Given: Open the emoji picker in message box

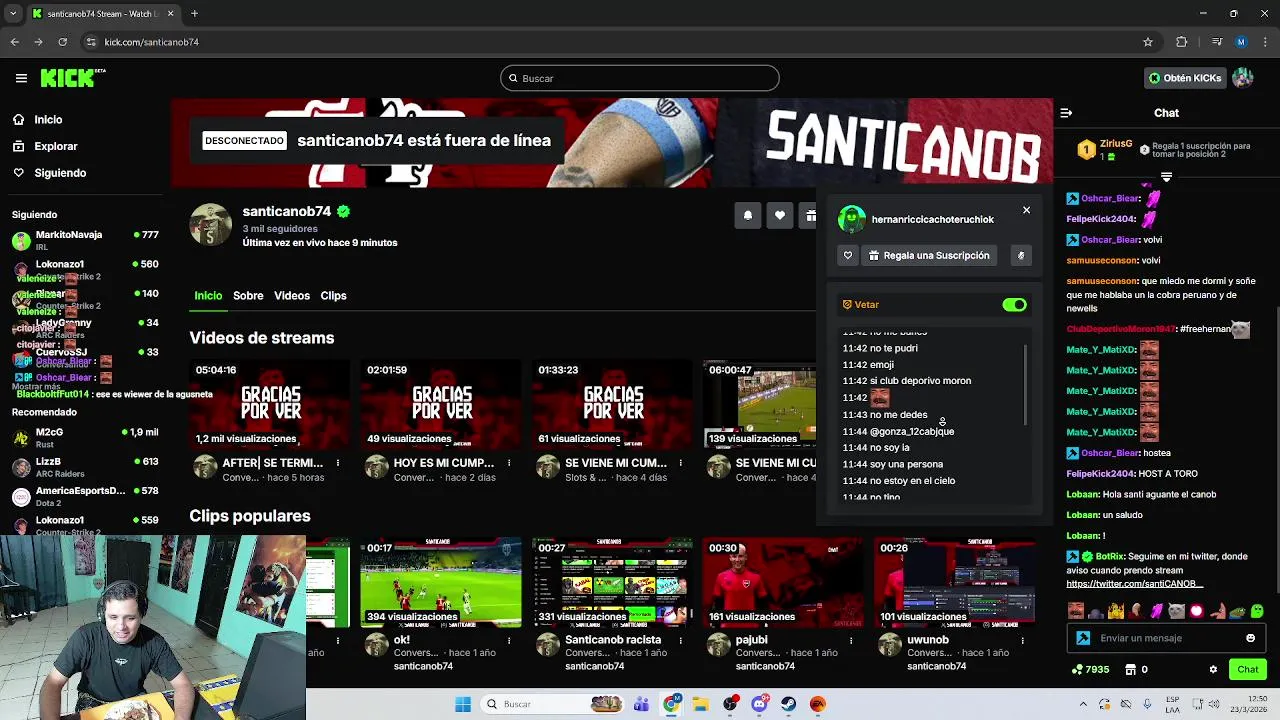Looking at the screenshot, I should coord(1250,638).
